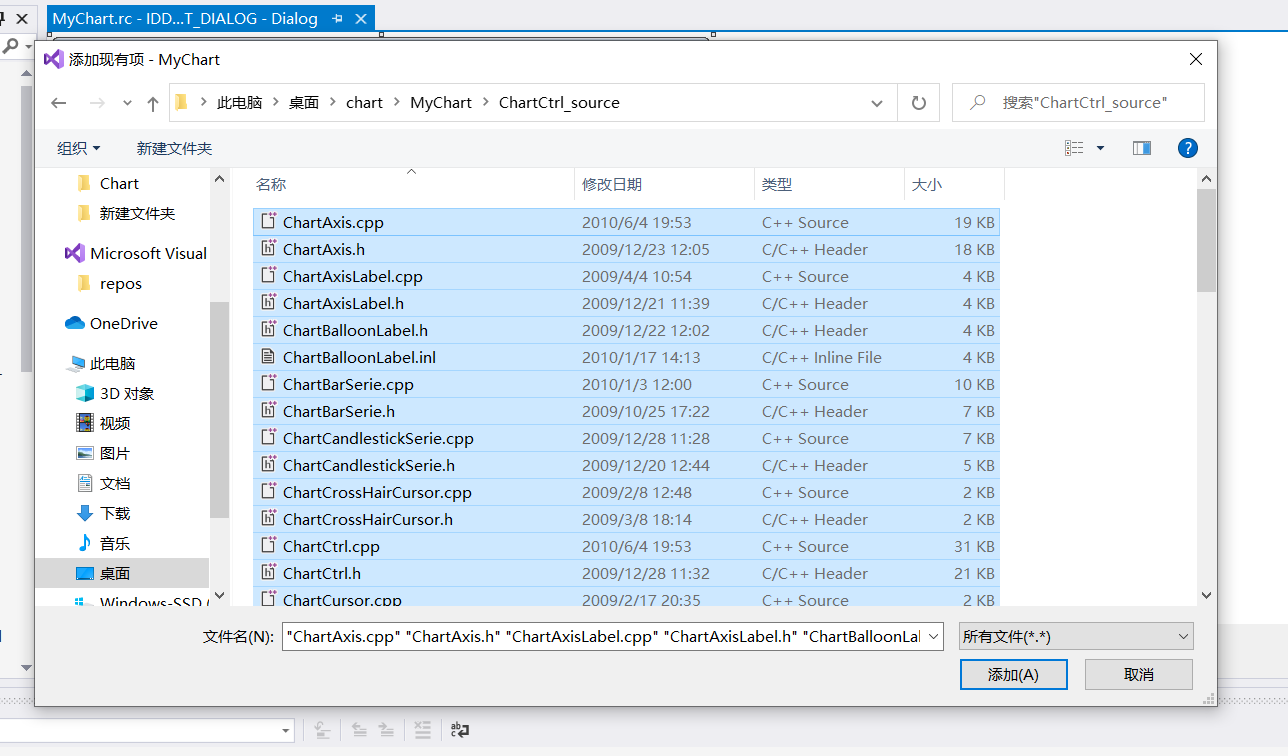Navigate up one folder level arrow

point(151,103)
